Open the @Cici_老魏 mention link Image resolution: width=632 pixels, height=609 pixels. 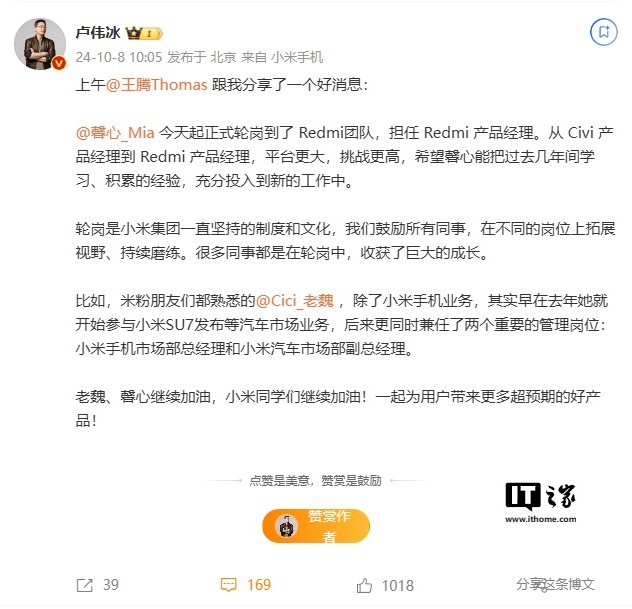tap(295, 301)
